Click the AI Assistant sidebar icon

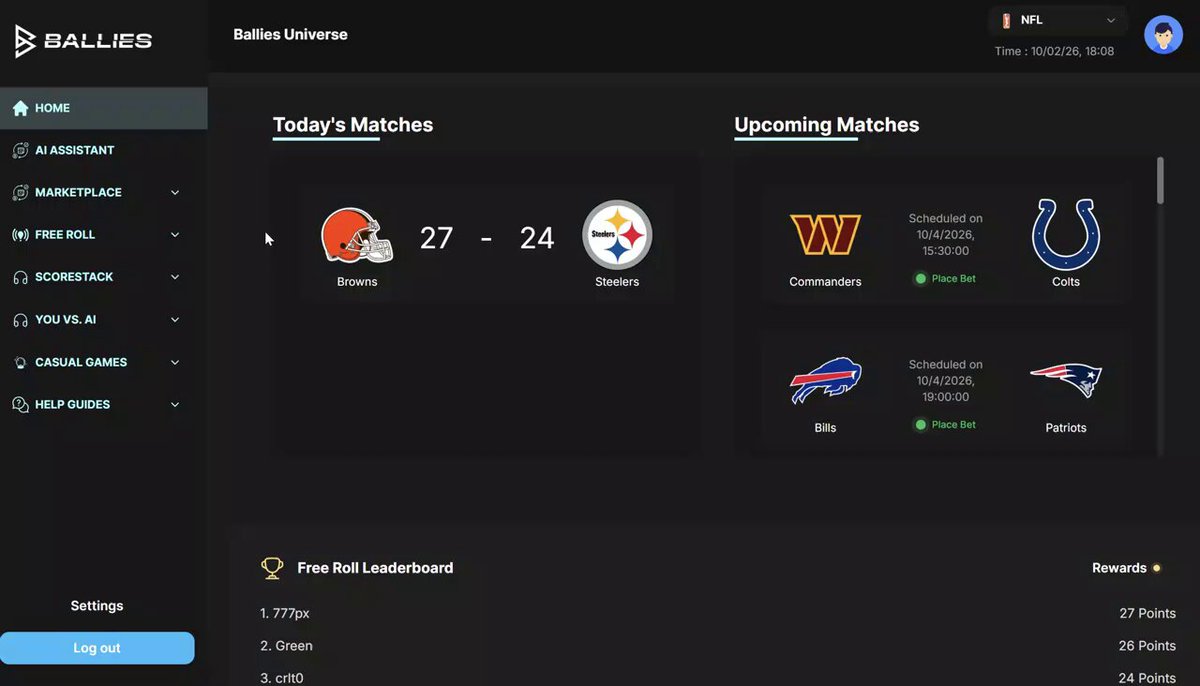pyautogui.click(x=20, y=150)
